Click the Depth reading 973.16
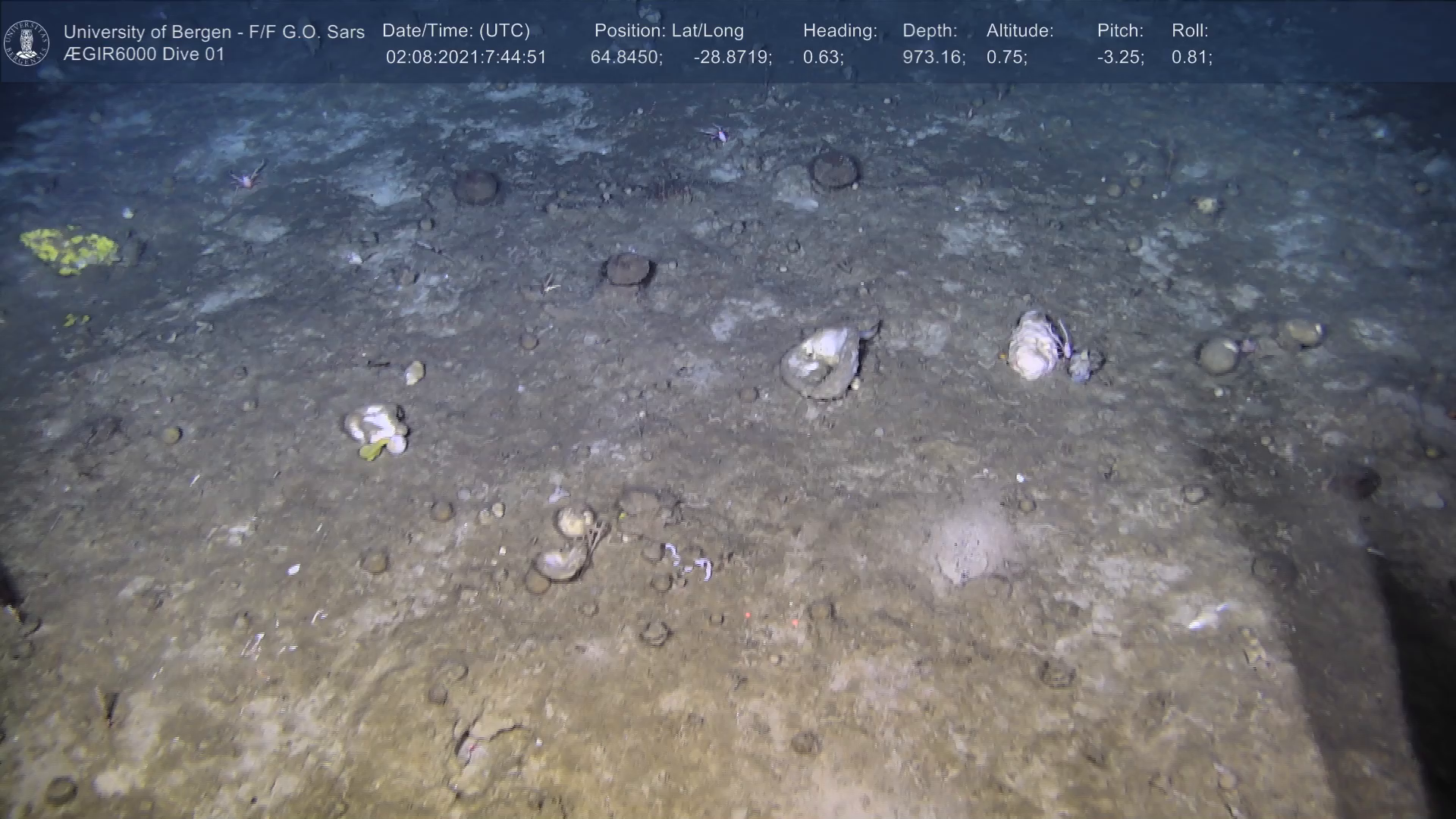Screen dimensions: 1456x819 tap(934, 58)
